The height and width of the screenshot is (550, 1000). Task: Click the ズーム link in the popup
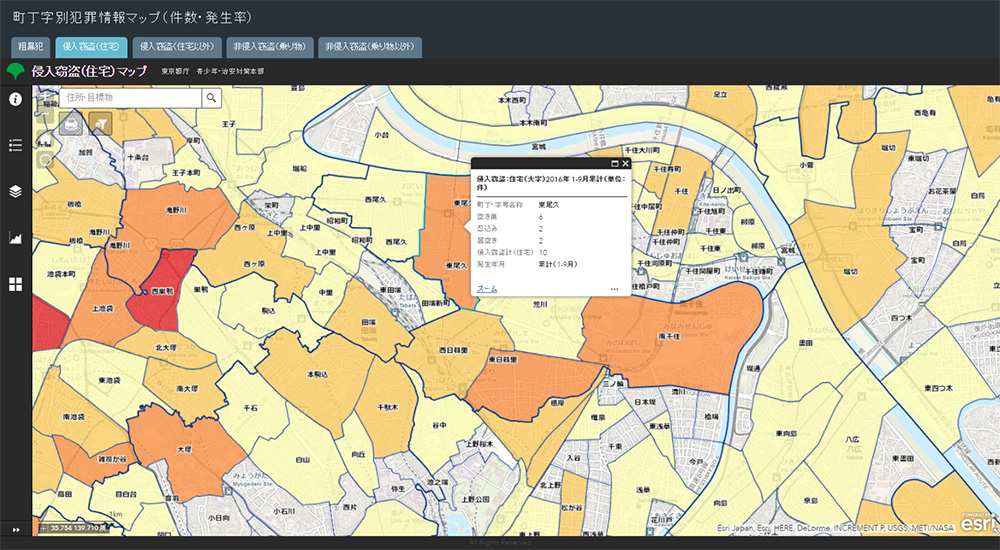487,288
